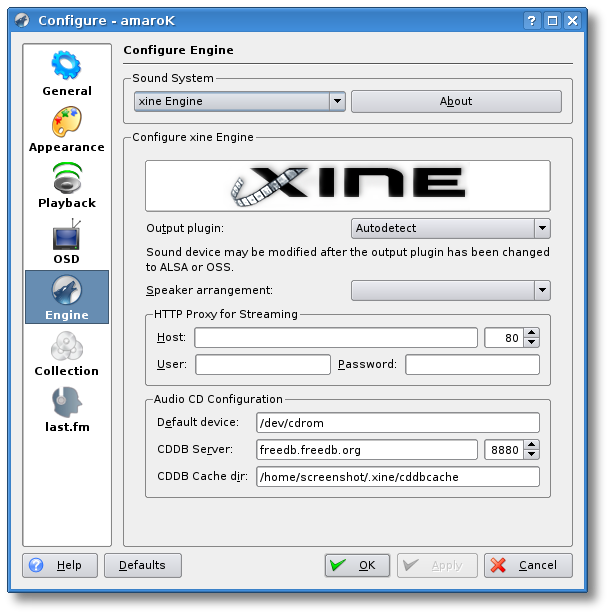Click the xine logo banner
611x616 pixels.
click(348, 186)
